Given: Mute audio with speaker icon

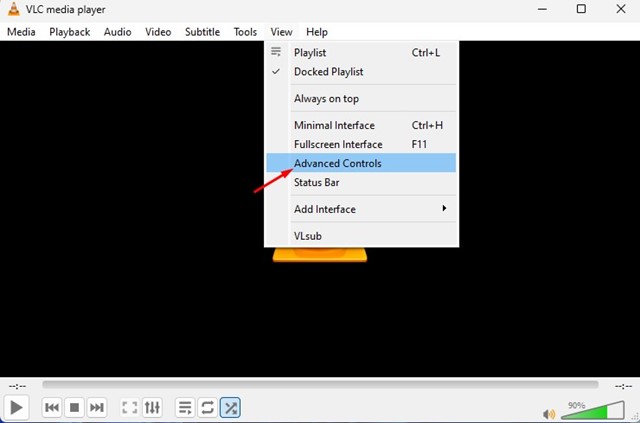Looking at the screenshot, I should [x=549, y=414].
